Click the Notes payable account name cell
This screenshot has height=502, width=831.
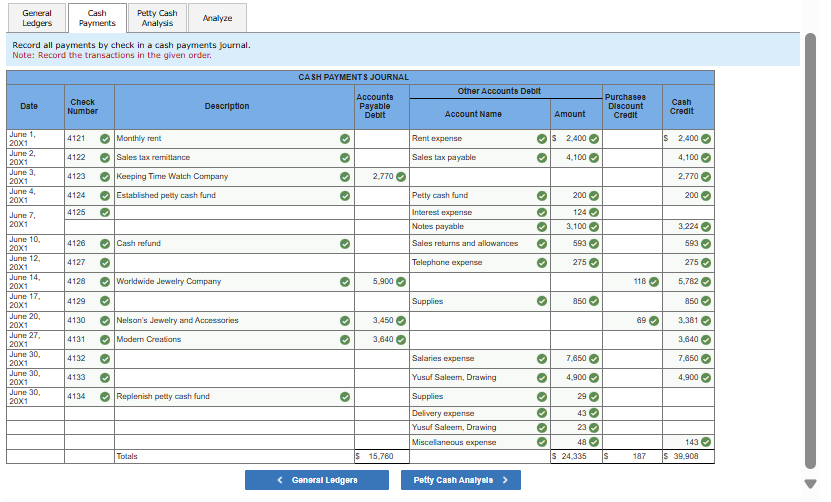tap(470, 227)
